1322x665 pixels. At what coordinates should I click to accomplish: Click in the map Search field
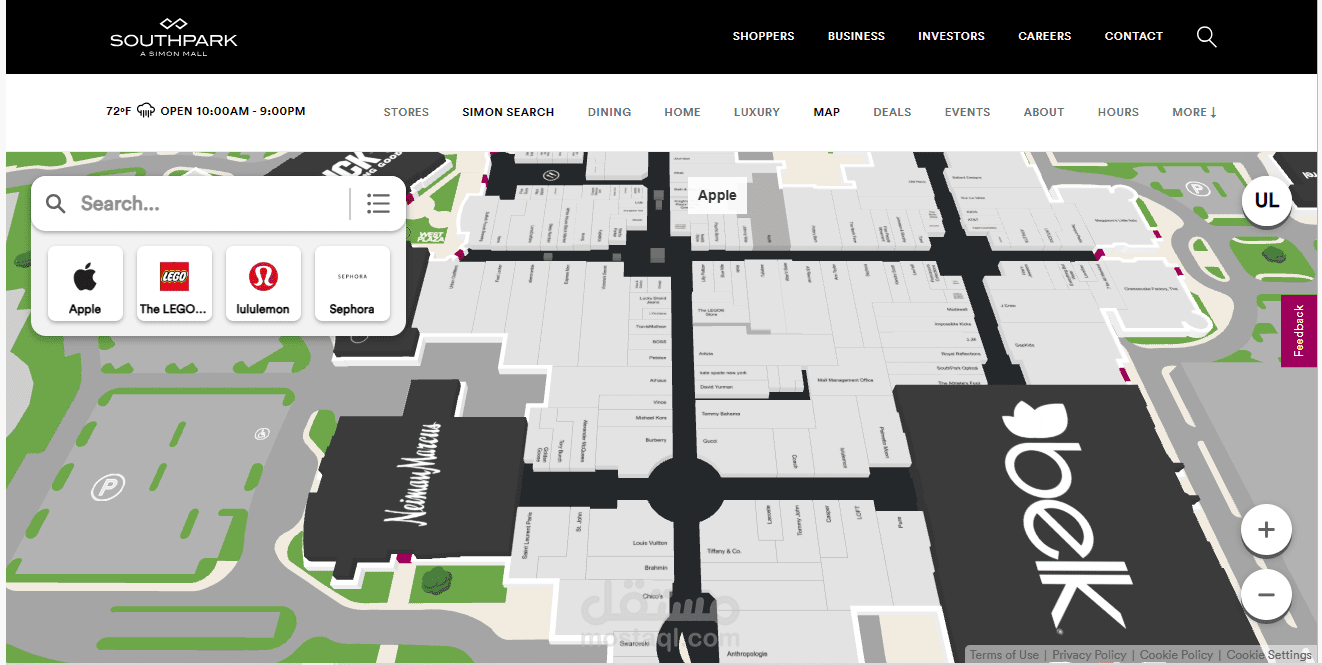(x=210, y=204)
